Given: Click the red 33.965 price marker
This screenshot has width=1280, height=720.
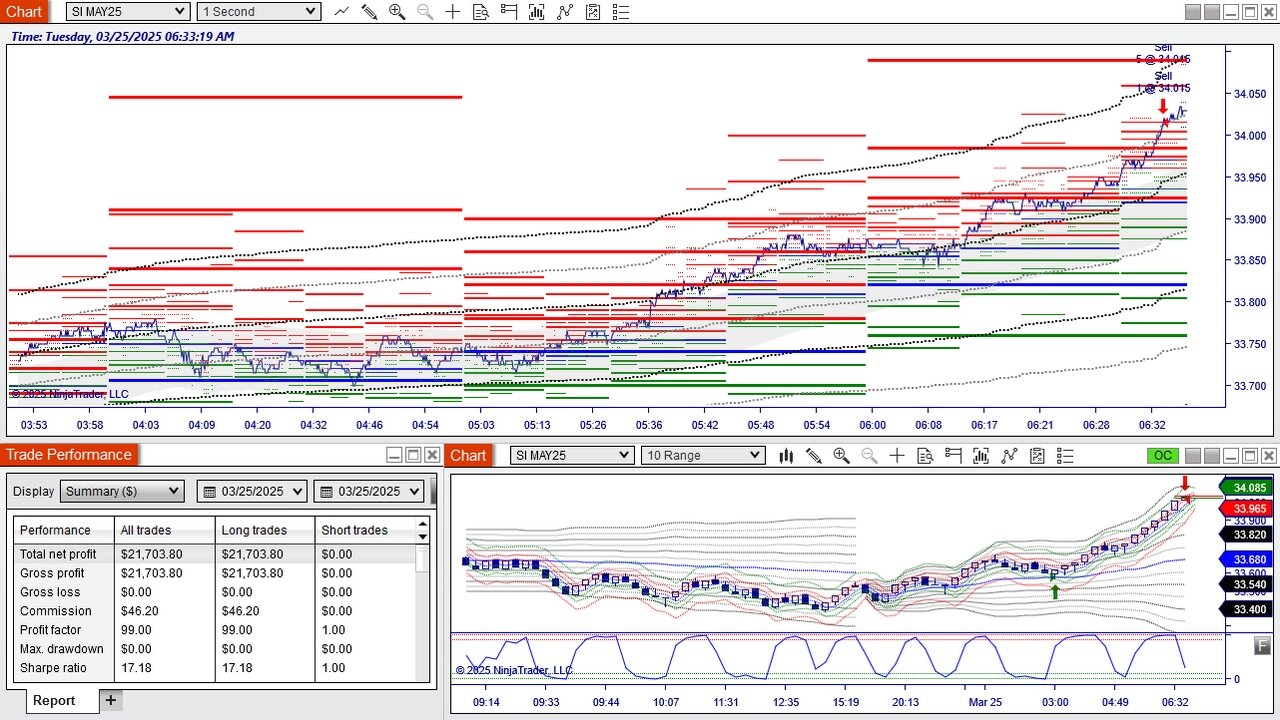Looking at the screenshot, I should [1248, 509].
